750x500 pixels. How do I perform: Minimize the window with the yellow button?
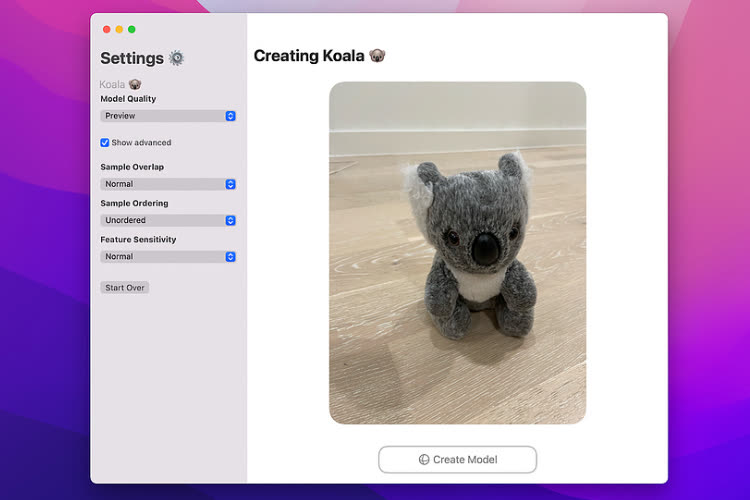coord(119,30)
